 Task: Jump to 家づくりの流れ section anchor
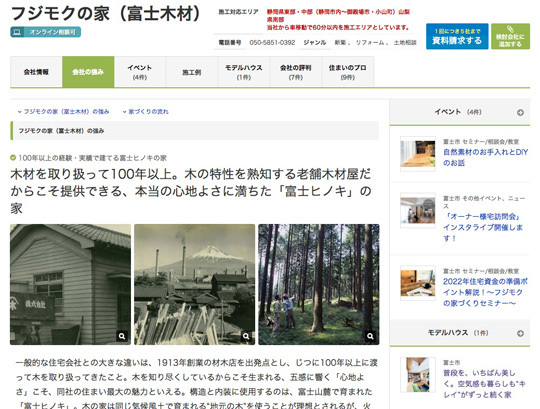146,112
